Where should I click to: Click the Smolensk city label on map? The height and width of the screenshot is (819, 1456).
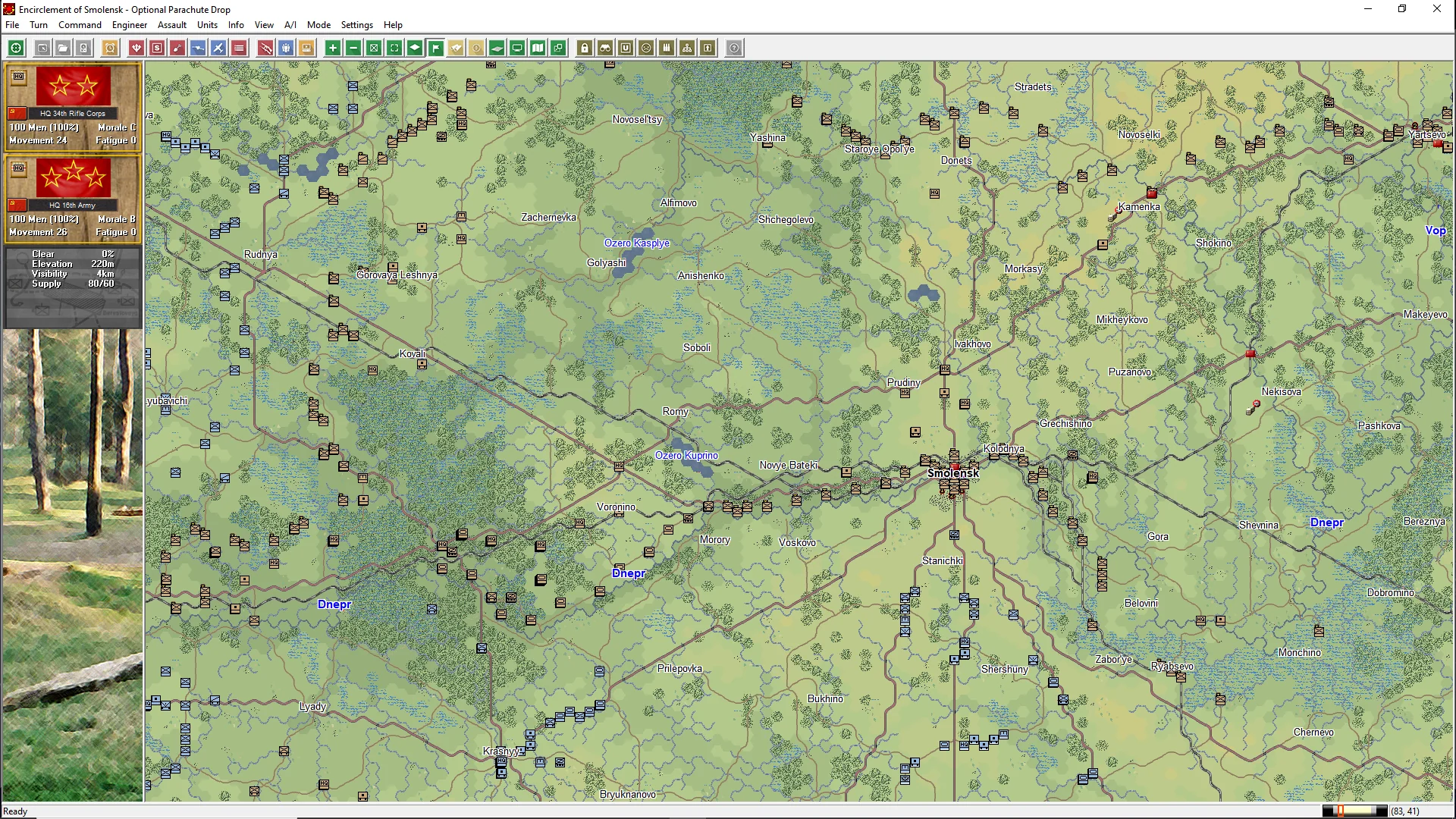[x=952, y=473]
